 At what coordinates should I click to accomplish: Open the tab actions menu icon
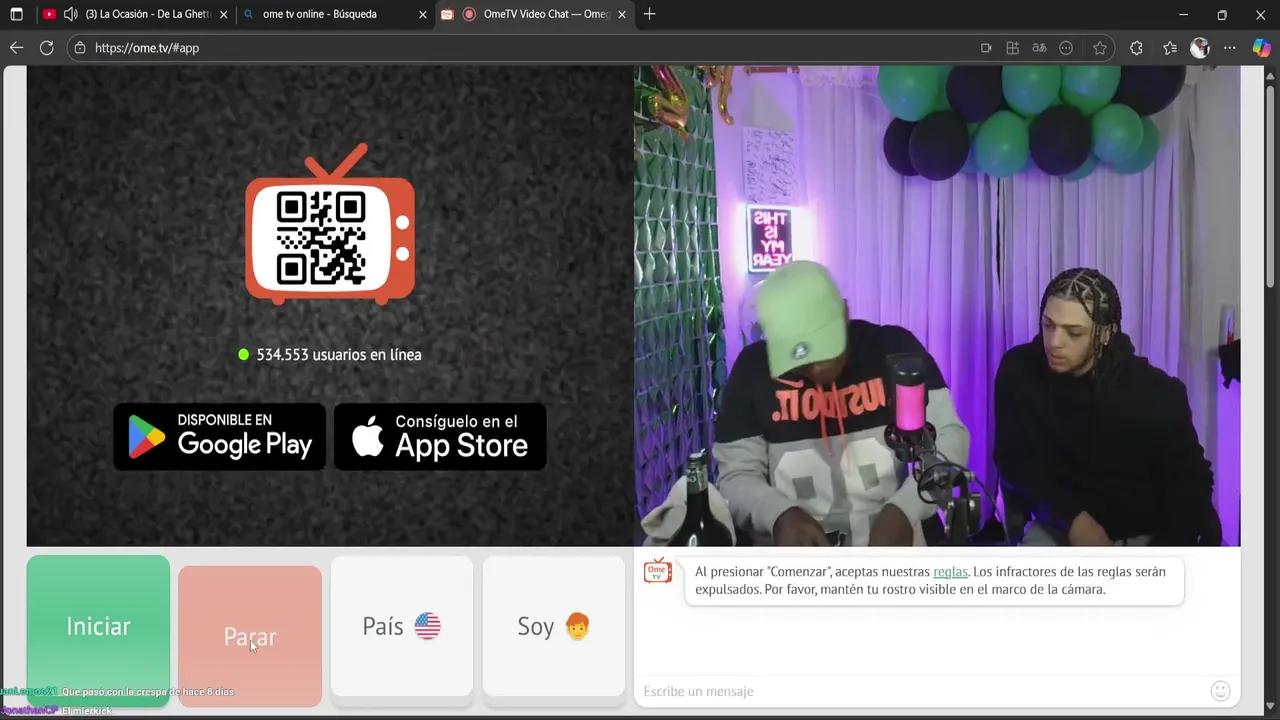click(x=16, y=14)
